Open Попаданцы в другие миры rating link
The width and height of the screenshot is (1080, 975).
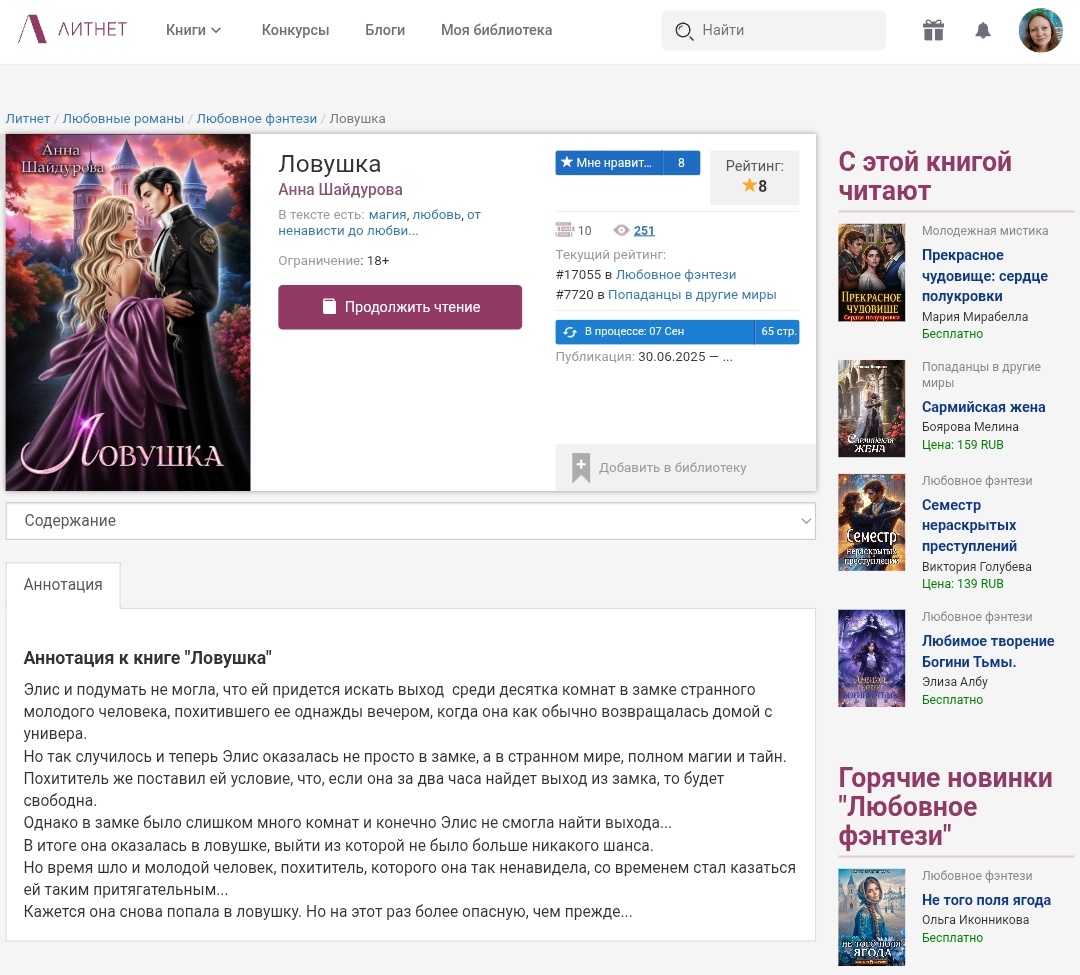coord(692,295)
